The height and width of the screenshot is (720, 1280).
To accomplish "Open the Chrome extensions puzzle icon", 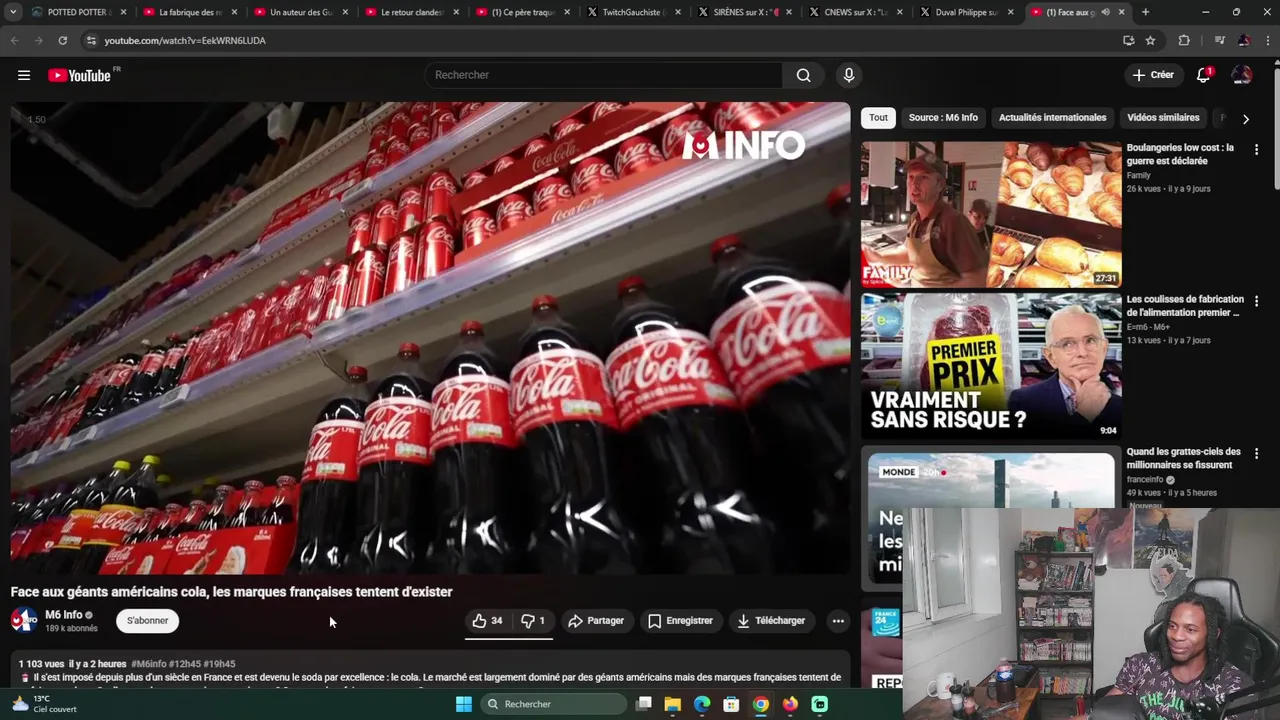I will coord(1184,40).
